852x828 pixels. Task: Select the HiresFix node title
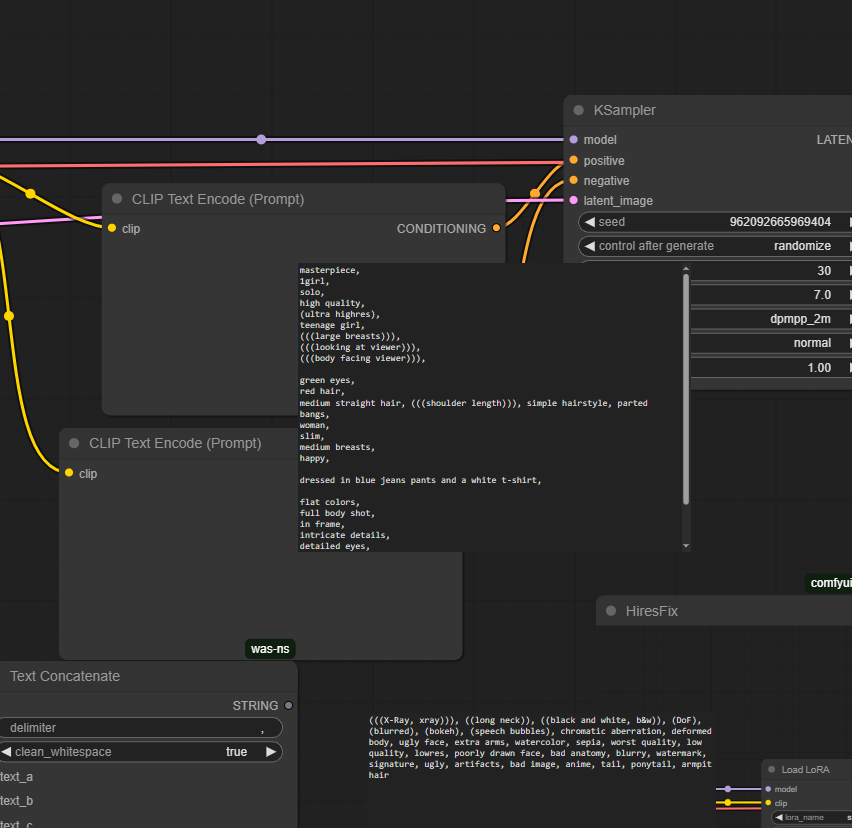[x=651, y=611]
